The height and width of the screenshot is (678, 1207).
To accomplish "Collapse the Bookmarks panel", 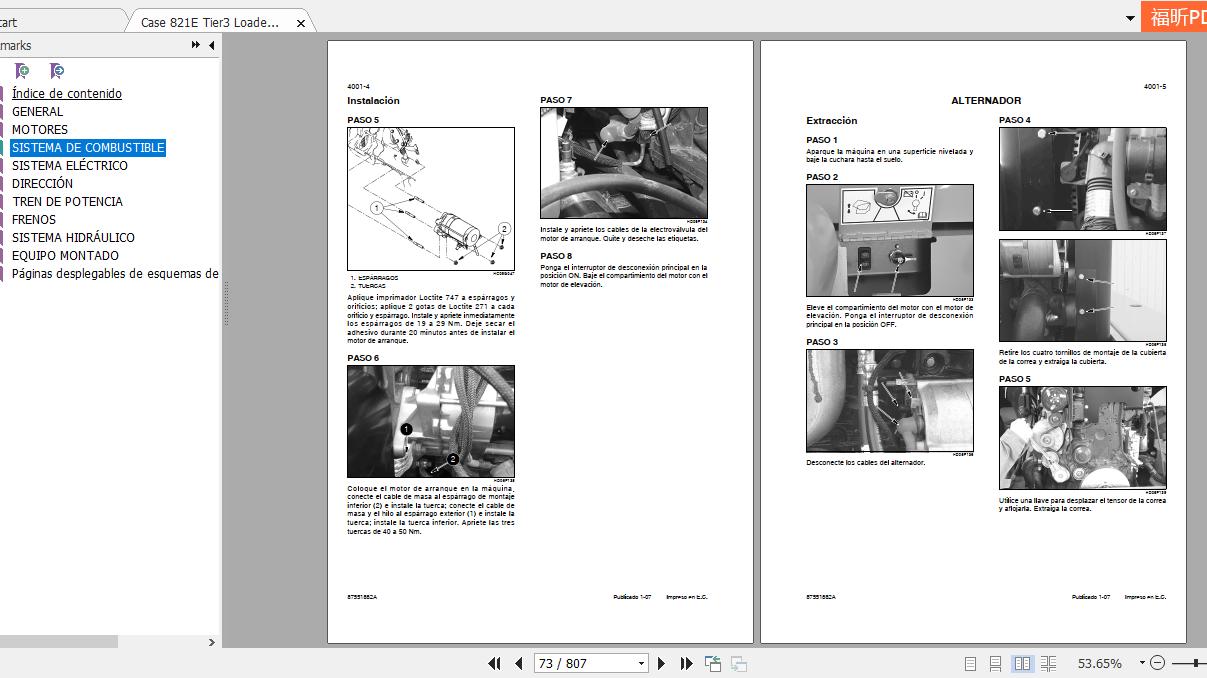I will tap(211, 45).
